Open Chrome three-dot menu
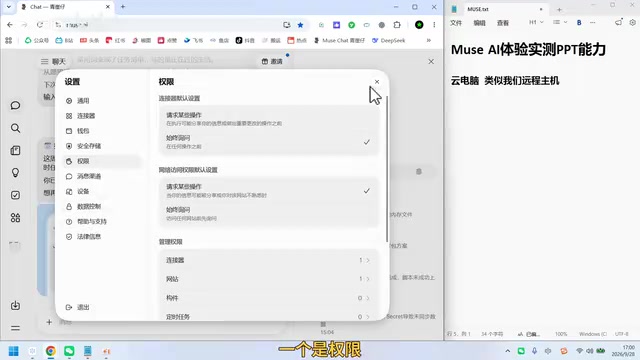 point(434,25)
